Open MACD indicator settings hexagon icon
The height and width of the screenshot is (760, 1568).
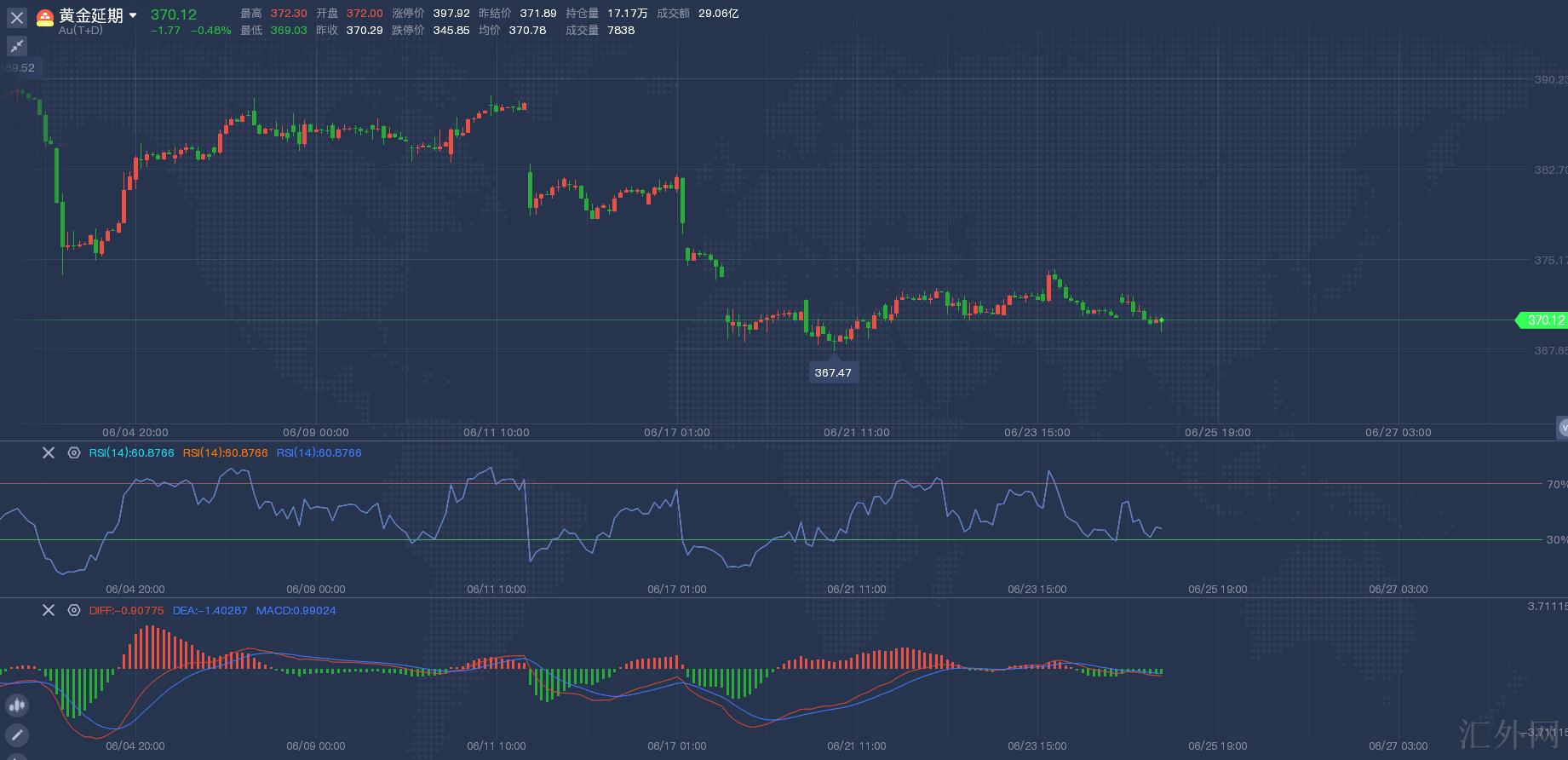pos(74,610)
